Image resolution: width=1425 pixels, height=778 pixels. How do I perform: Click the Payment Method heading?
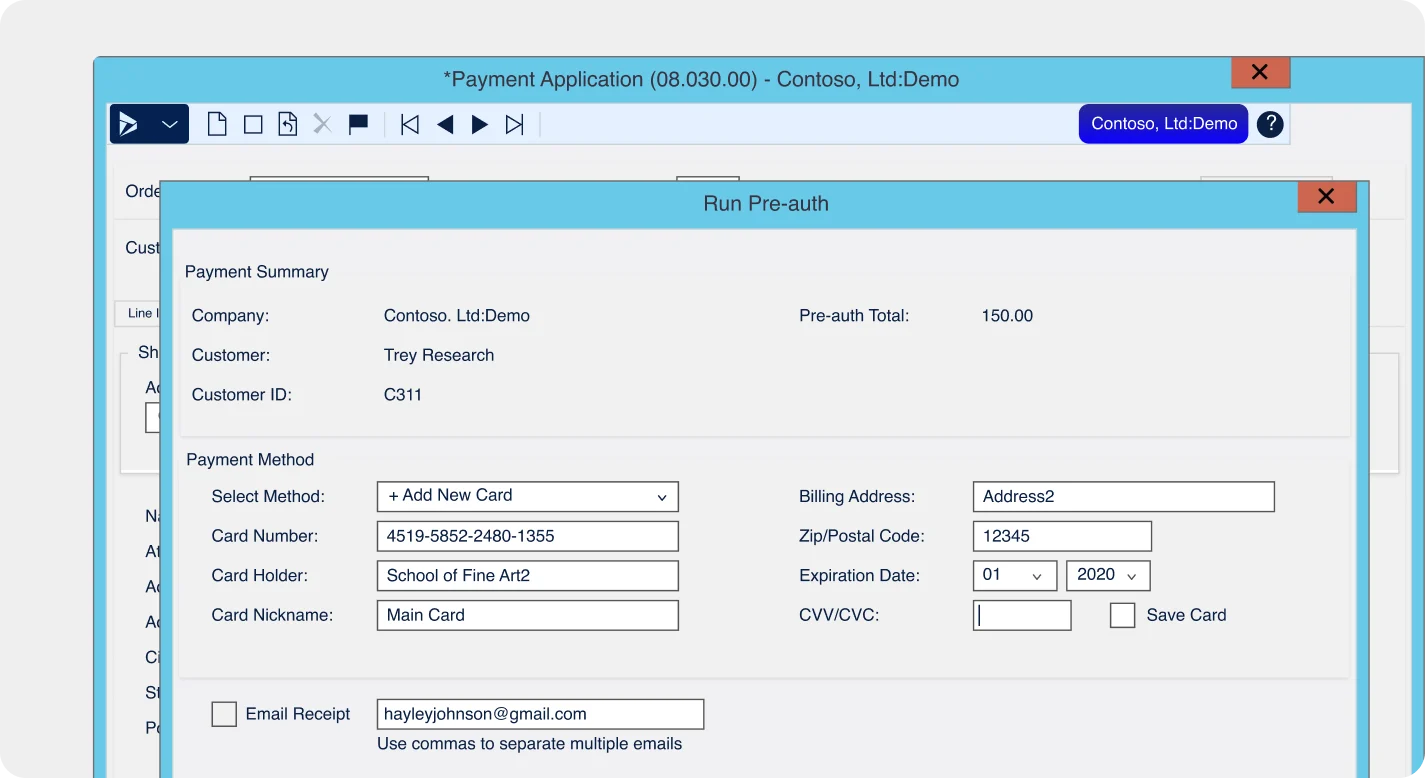pos(250,460)
